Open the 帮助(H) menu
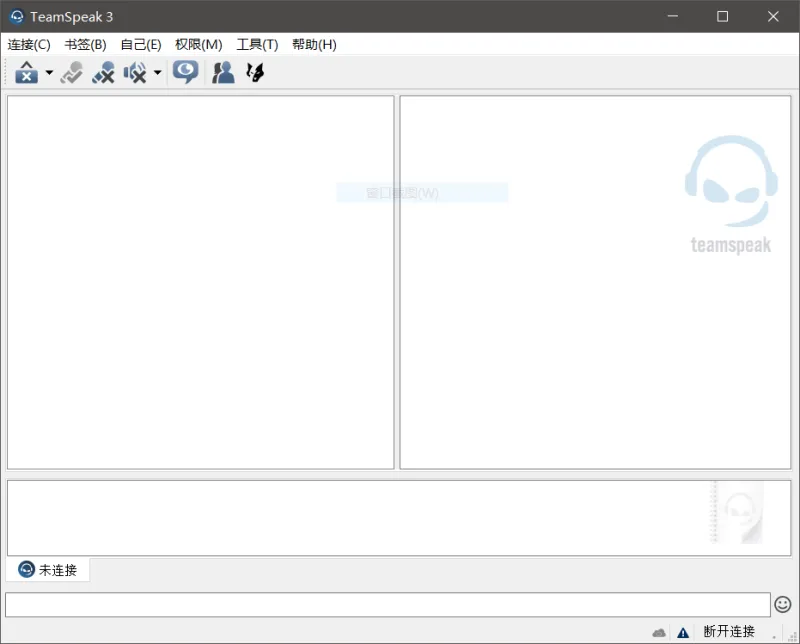 pyautogui.click(x=314, y=45)
